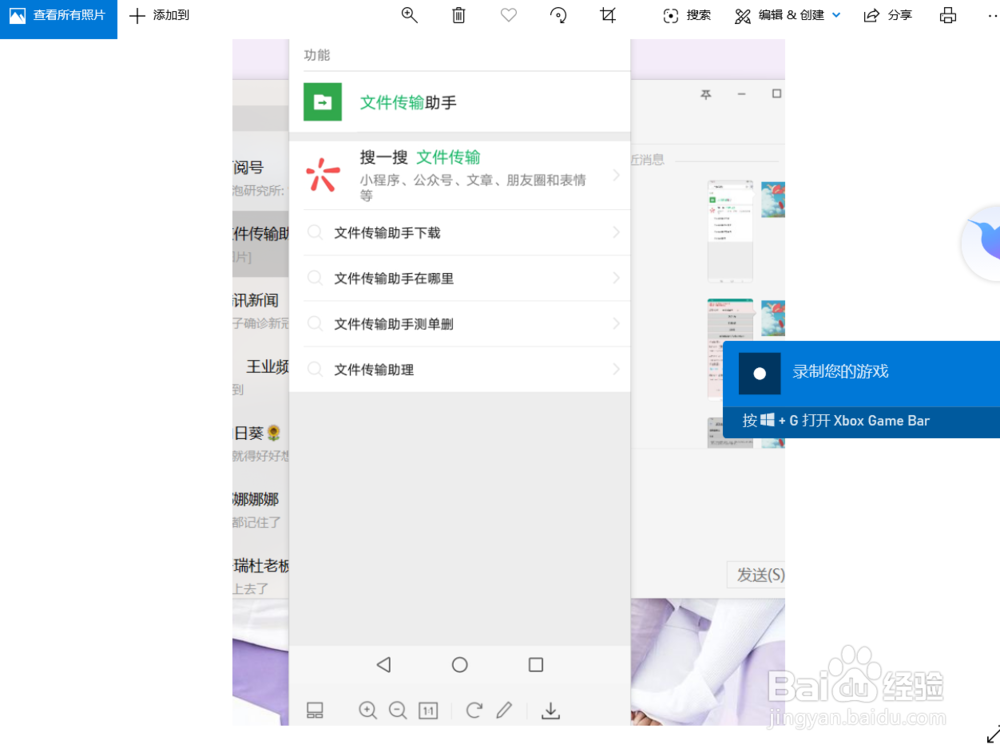
Task: Expand chevron beside 文件传输助手下载
Action: click(616, 232)
